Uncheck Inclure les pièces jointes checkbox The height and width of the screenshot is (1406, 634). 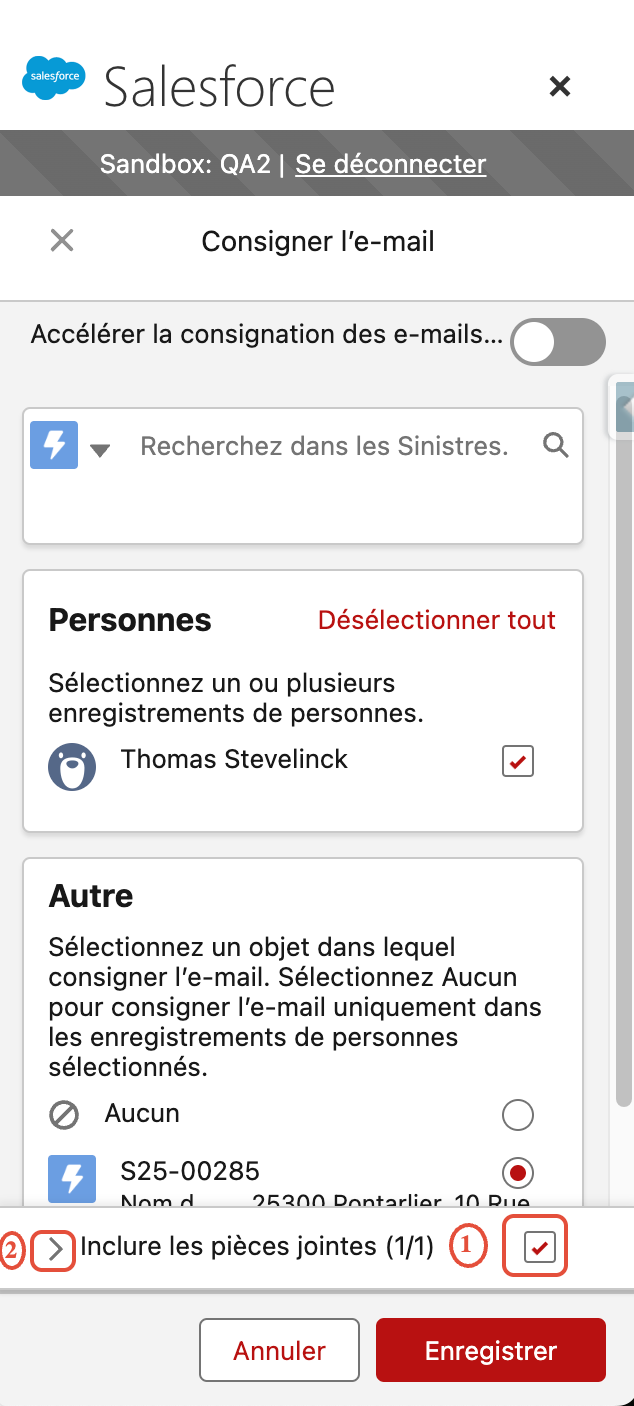tap(540, 1246)
